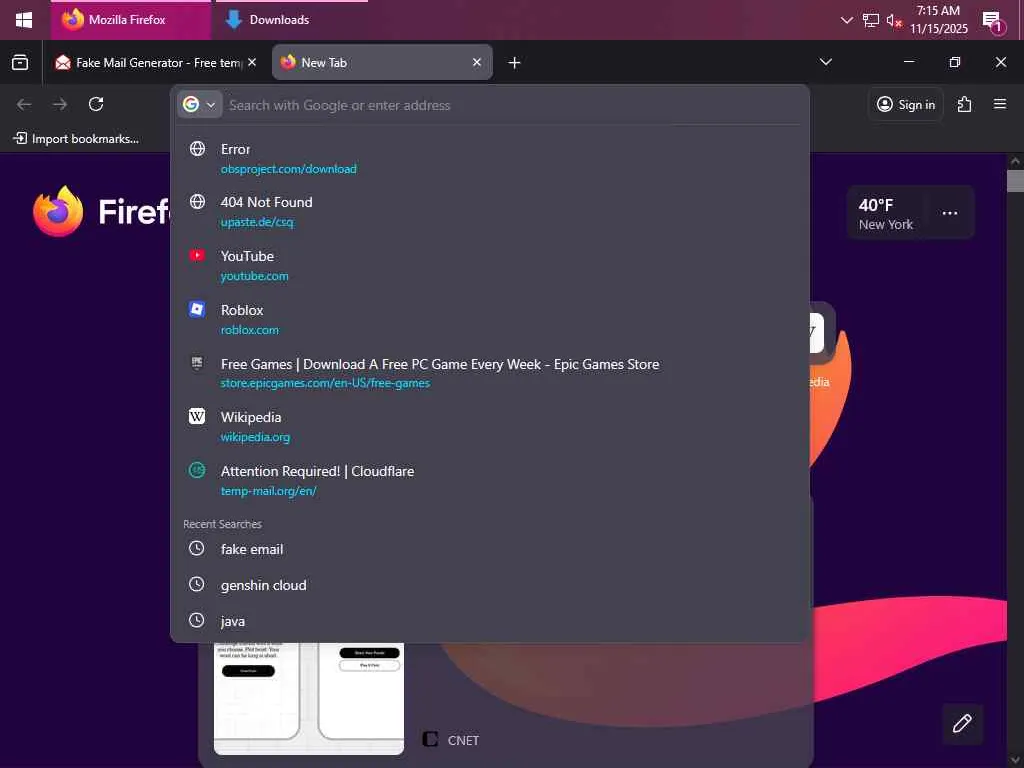The height and width of the screenshot is (768, 1024).
Task: Open YouTube suggestion
Action: click(x=490, y=266)
